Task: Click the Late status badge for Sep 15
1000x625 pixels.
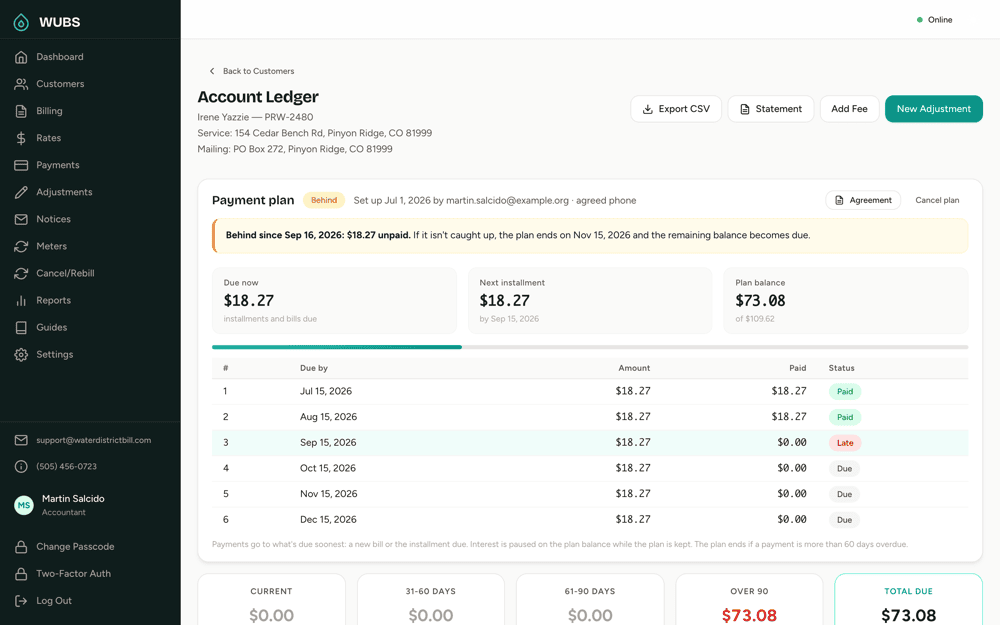Action: click(845, 443)
